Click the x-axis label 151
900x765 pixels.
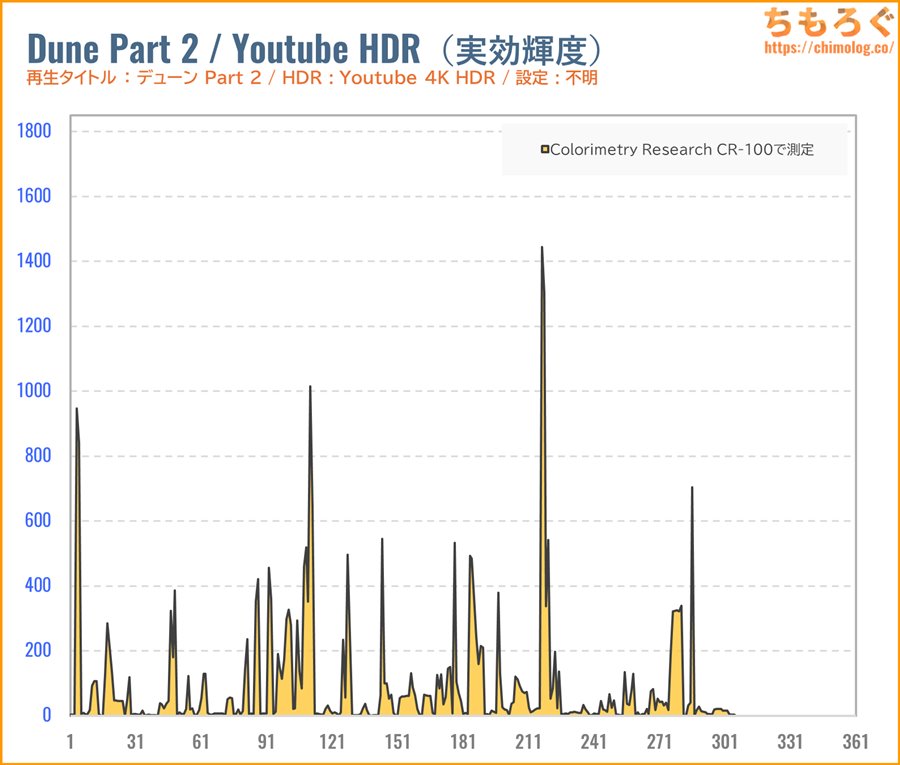[397, 741]
